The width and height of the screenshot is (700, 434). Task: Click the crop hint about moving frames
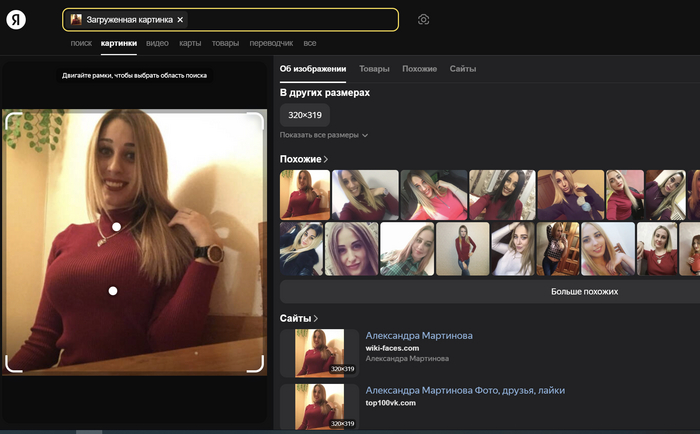tap(134, 75)
